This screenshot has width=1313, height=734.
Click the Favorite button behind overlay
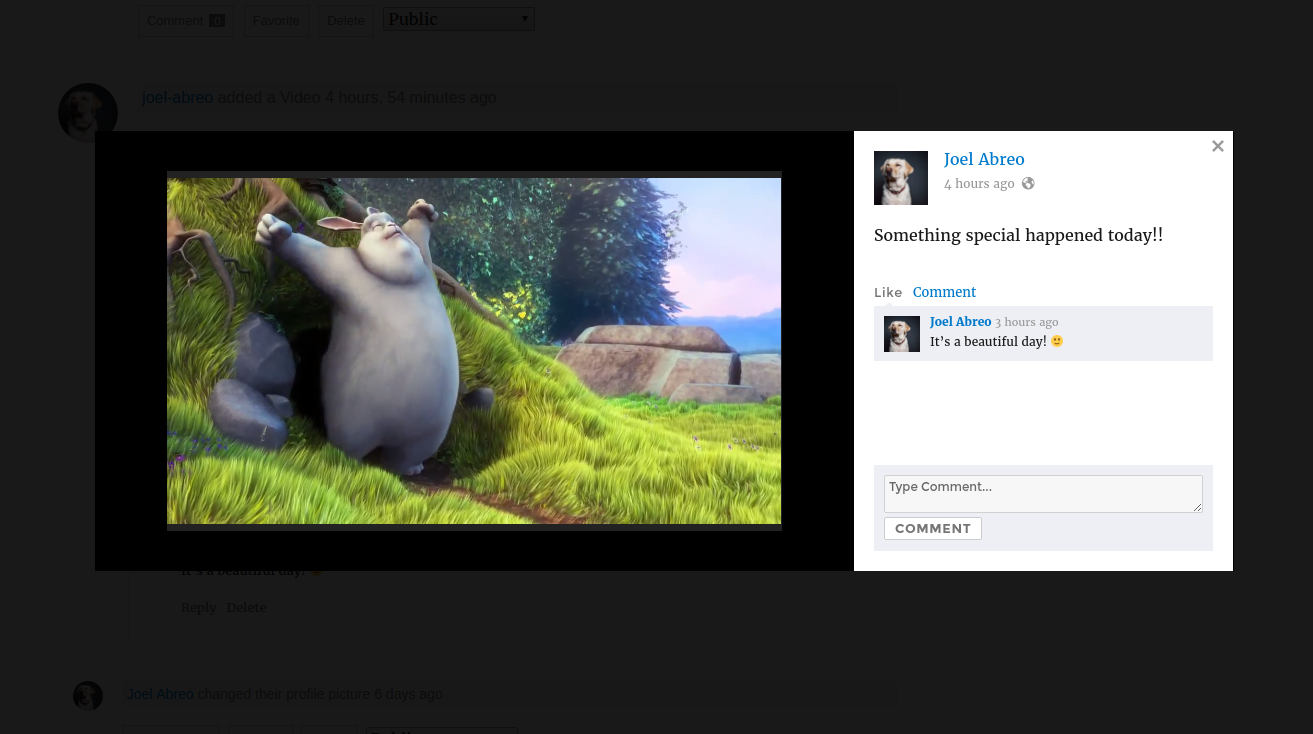pos(276,21)
